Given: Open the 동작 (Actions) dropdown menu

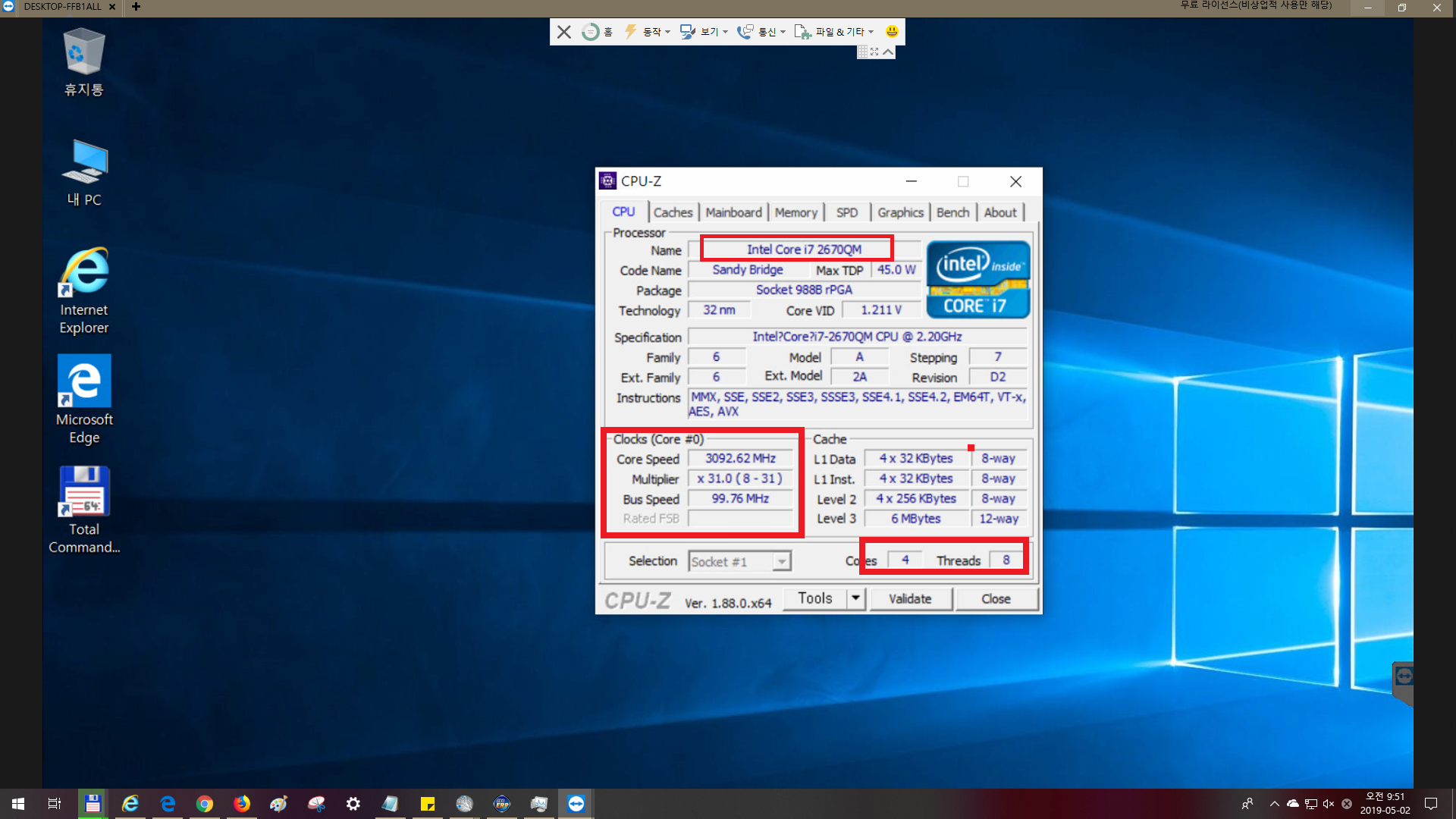Looking at the screenshot, I should tap(647, 32).
